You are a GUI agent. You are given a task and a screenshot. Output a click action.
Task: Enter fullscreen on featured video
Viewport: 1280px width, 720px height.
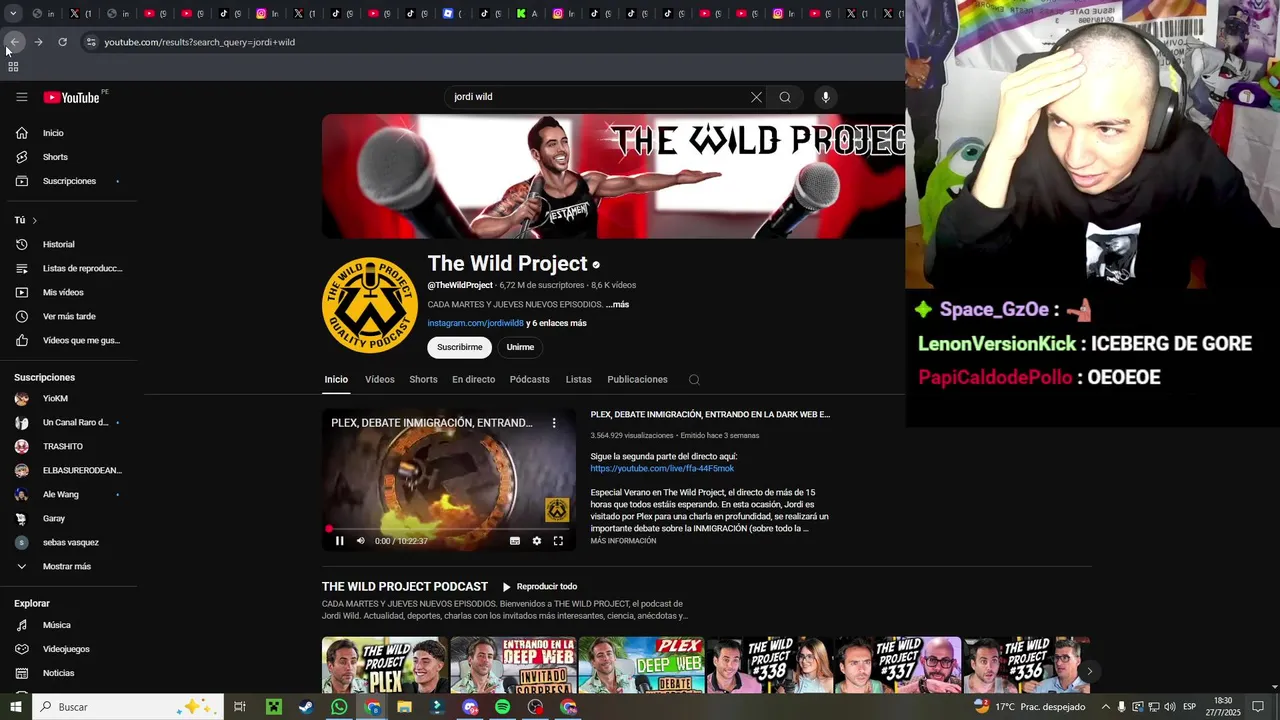(x=558, y=541)
